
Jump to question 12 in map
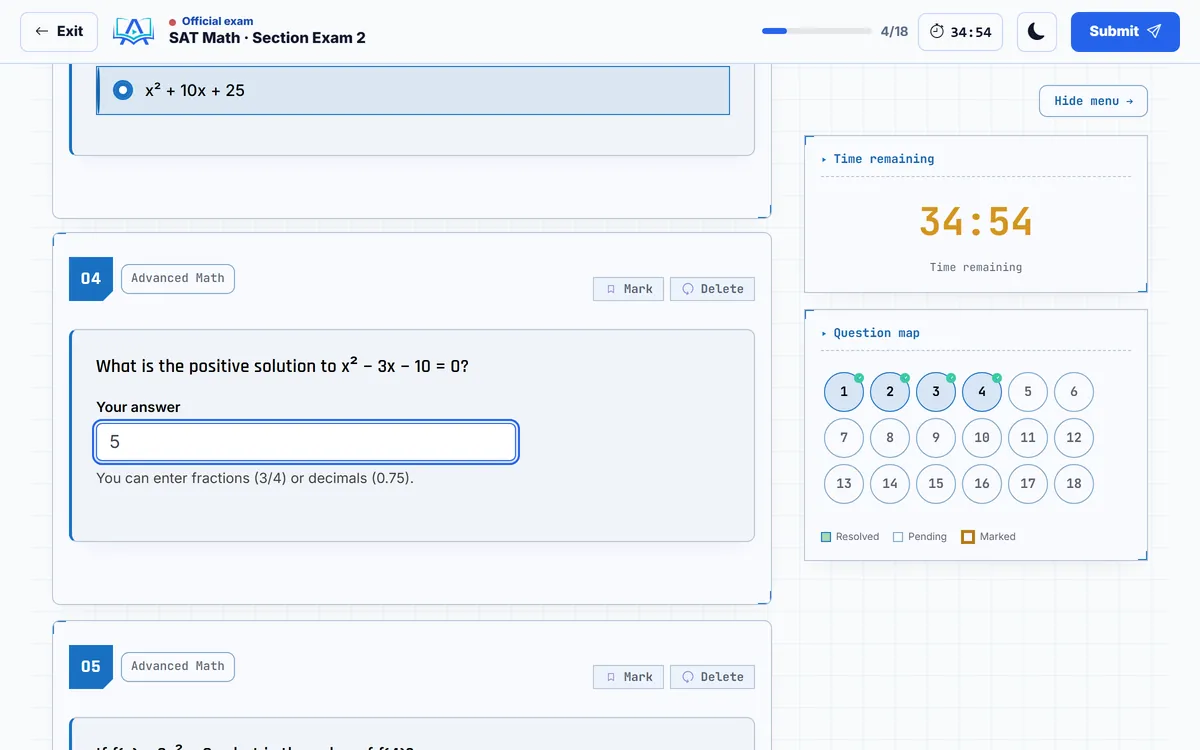[x=1074, y=438]
